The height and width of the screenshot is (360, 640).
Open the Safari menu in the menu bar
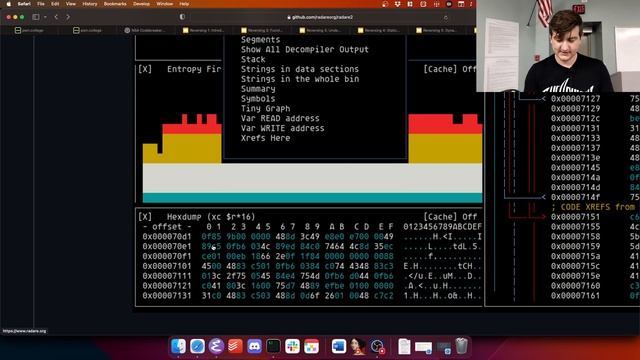point(24,4)
